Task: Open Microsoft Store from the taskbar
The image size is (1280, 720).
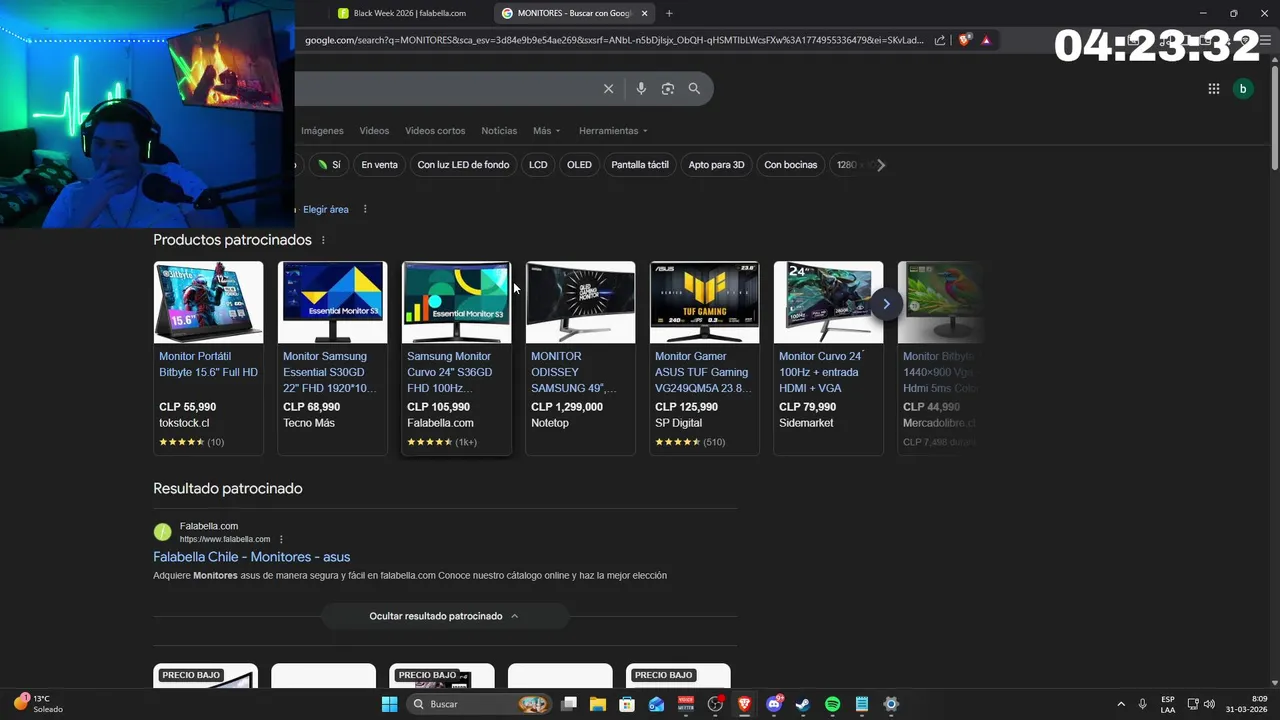Action: (x=627, y=704)
